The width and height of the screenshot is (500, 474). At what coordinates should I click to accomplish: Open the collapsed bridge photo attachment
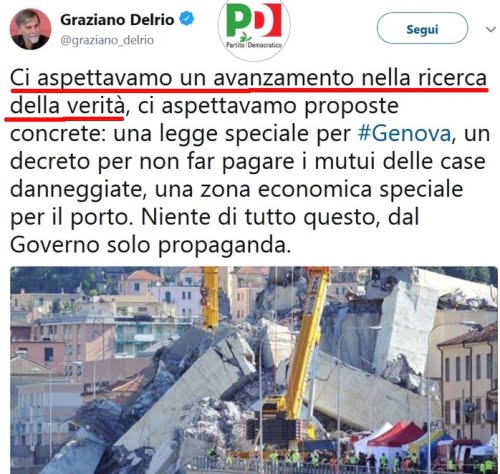254,370
